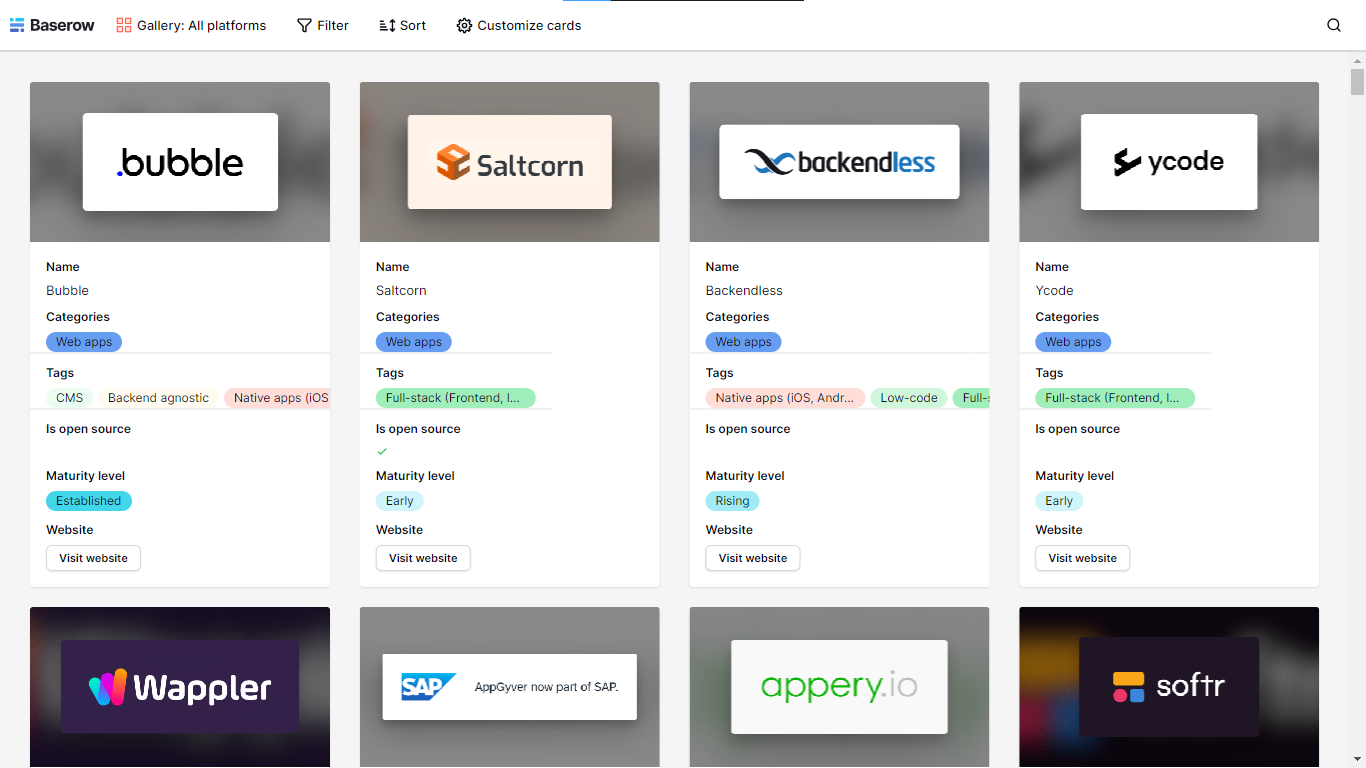Viewport: 1366px width, 768px height.
Task: Click the Baserow brand name
Action: [x=62, y=25]
